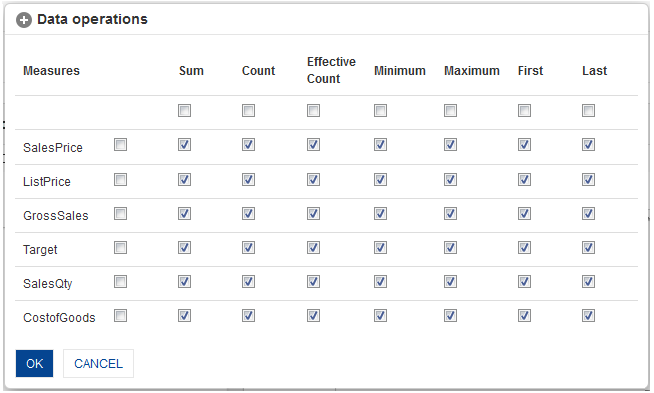Dismiss the dialog with CANCEL
The image size is (654, 393).
(x=98, y=363)
